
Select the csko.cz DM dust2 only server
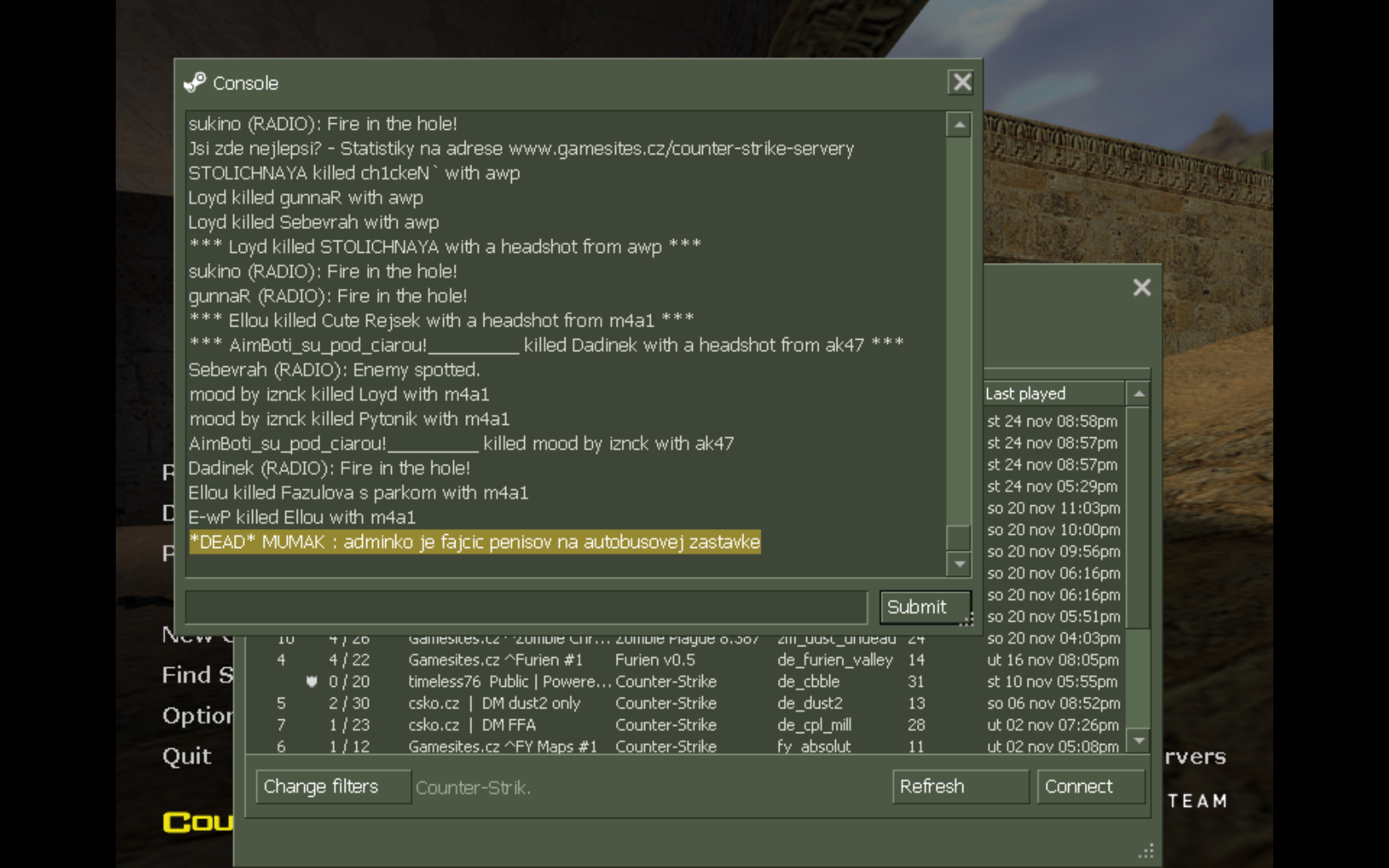494,703
